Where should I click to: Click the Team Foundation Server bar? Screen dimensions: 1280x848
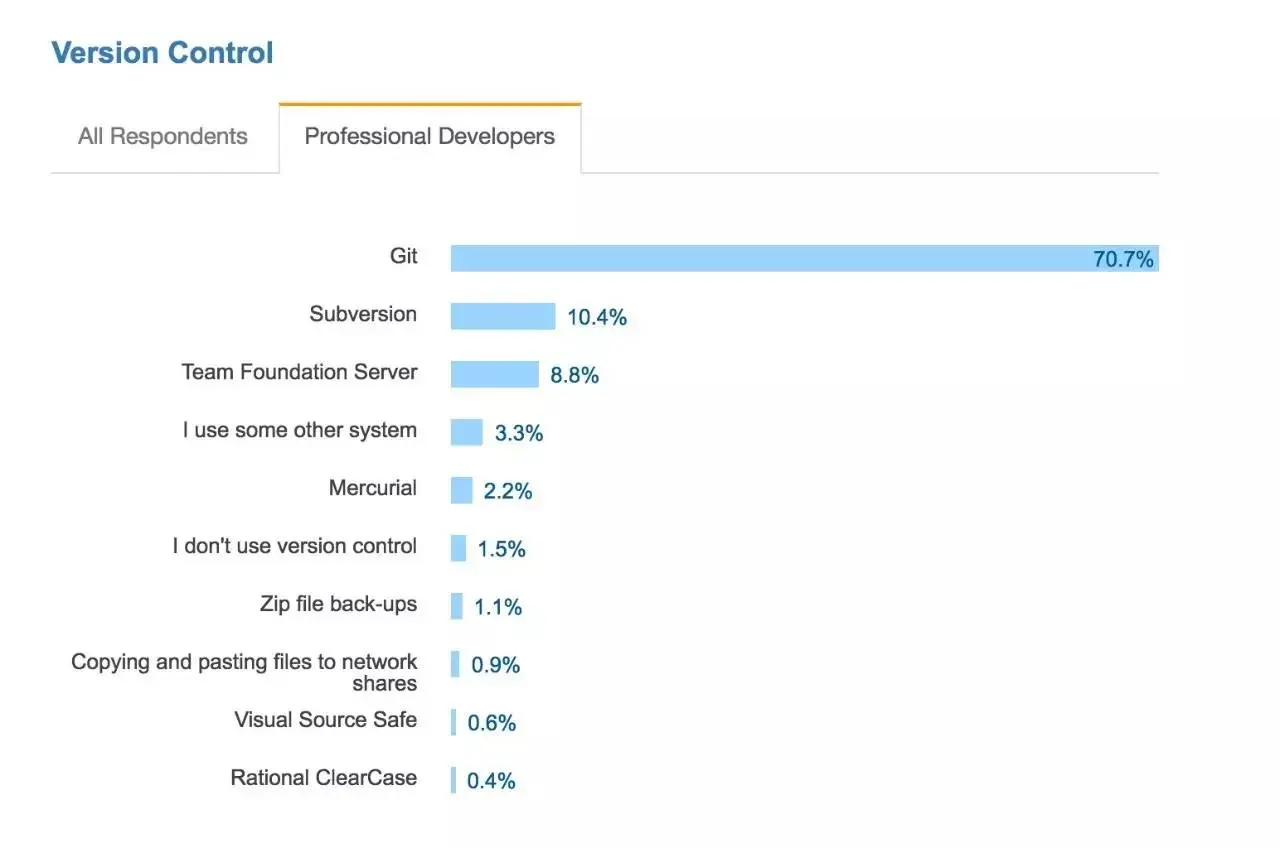(x=495, y=375)
